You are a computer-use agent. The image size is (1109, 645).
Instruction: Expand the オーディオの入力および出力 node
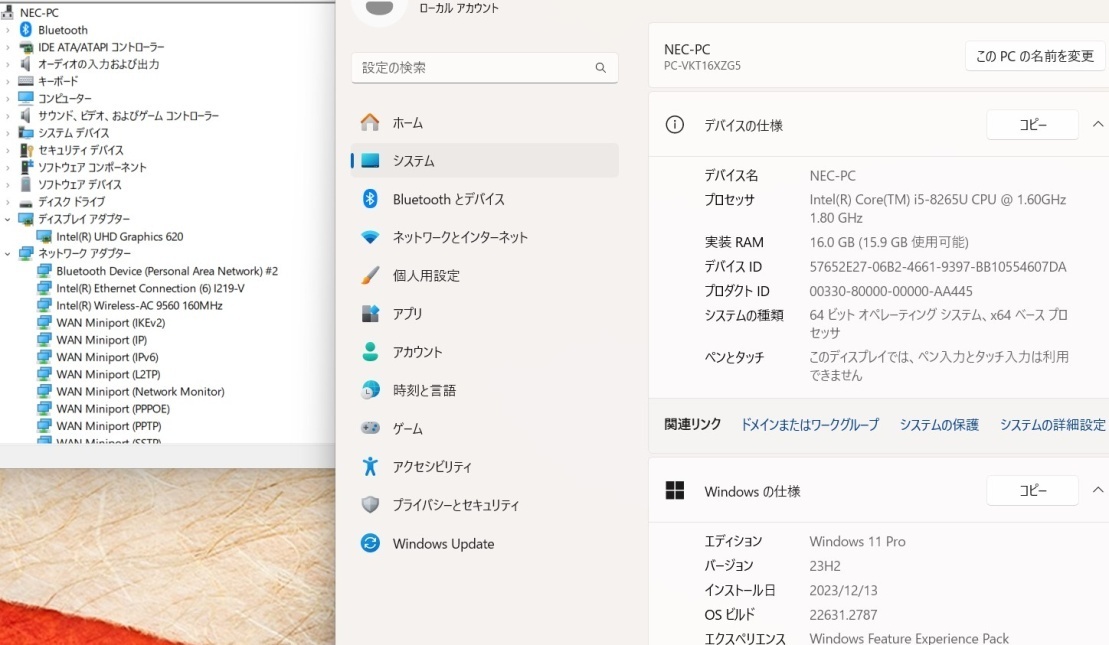(x=8, y=64)
